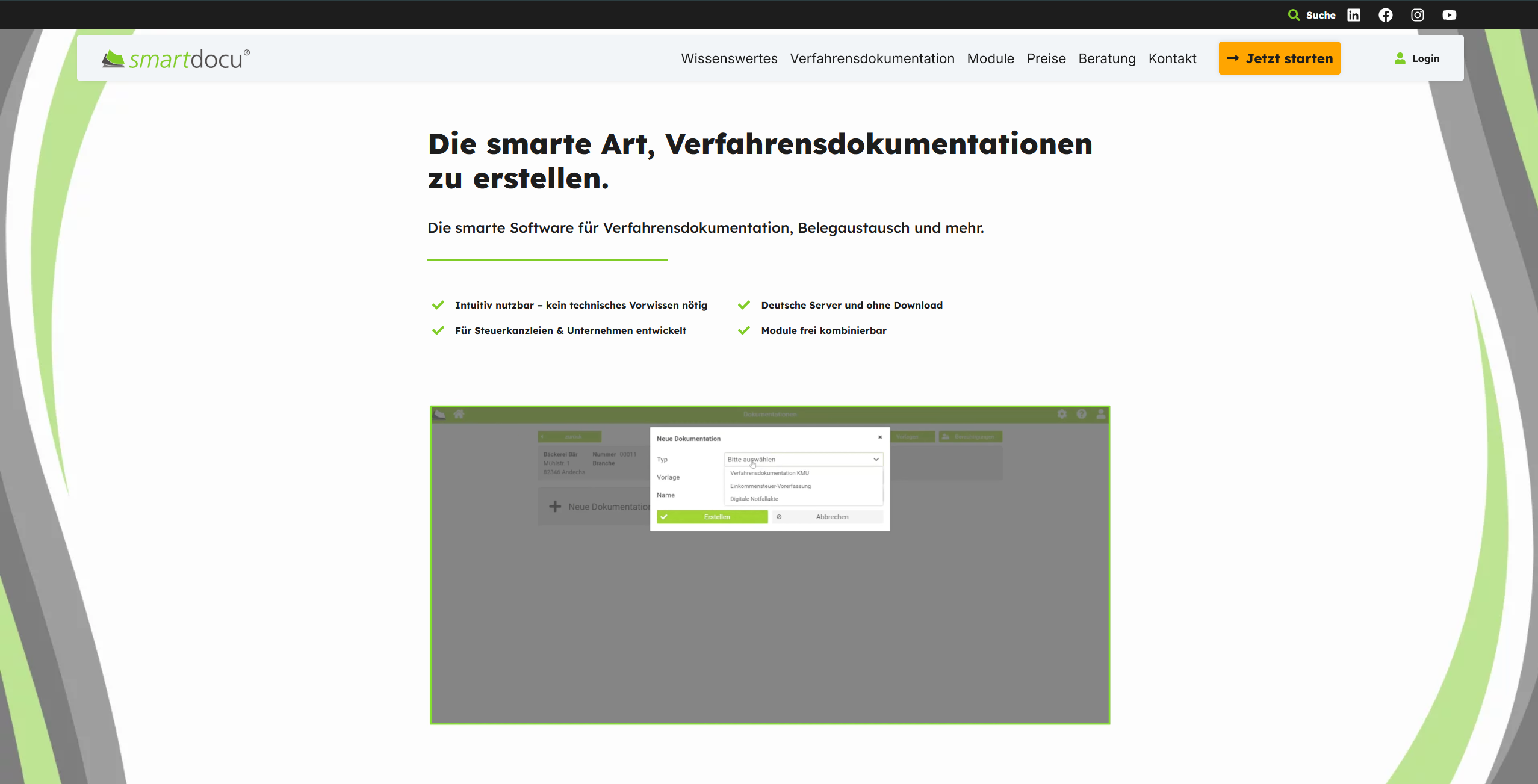Viewport: 1538px width, 784px height.
Task: Open the Berechtigungen button with user icon
Action: click(970, 437)
